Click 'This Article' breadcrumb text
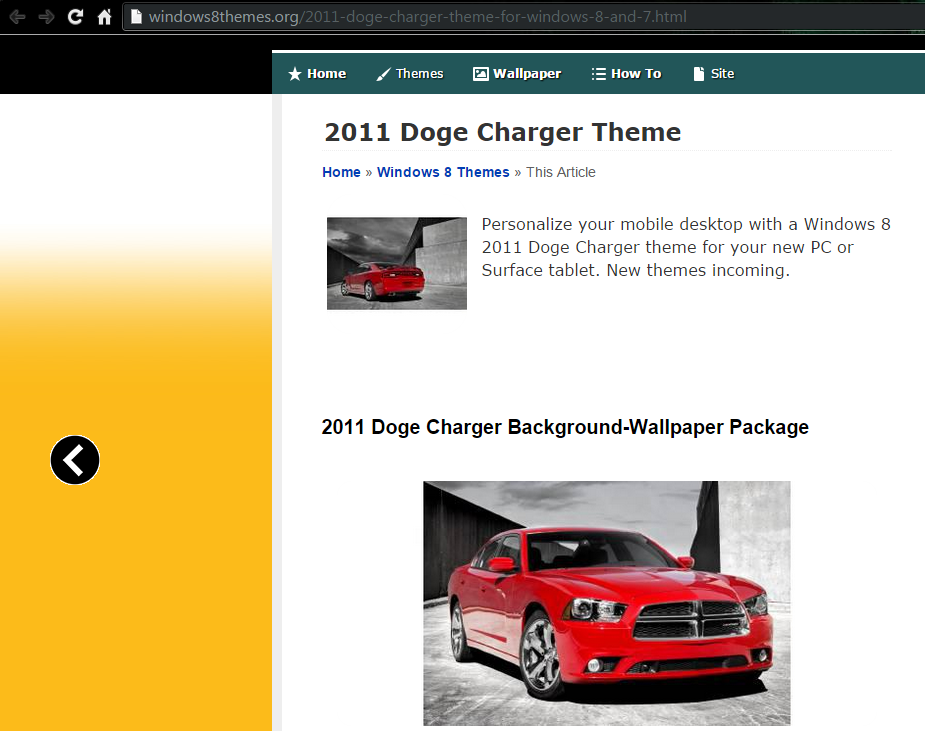This screenshot has width=925, height=731. click(561, 172)
